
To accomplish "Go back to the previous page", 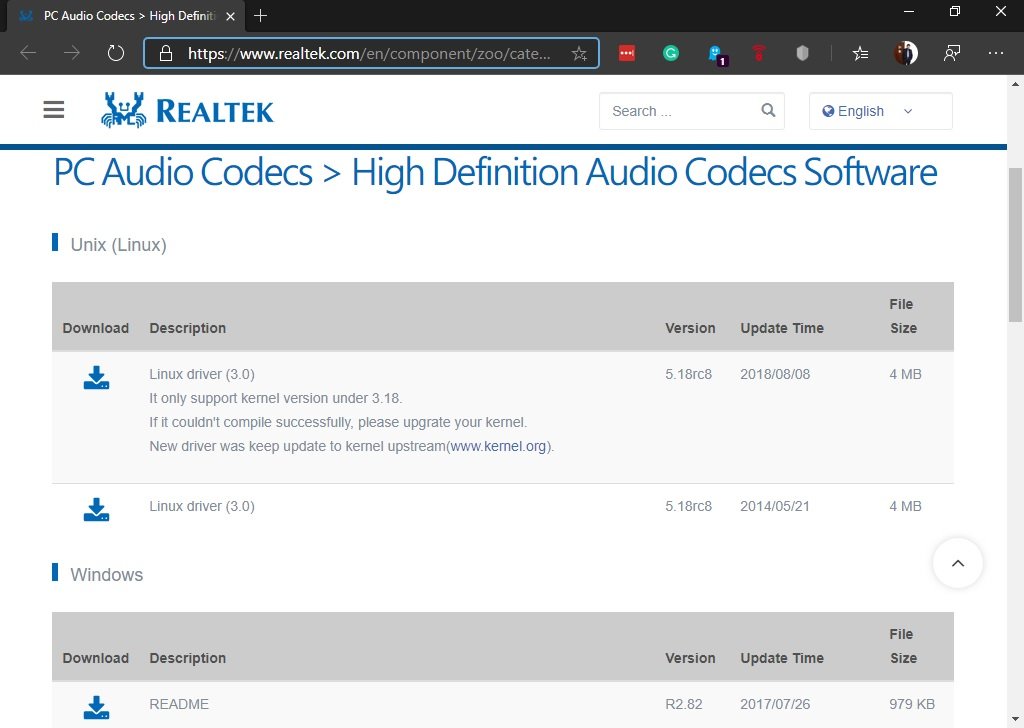I will coord(28,53).
